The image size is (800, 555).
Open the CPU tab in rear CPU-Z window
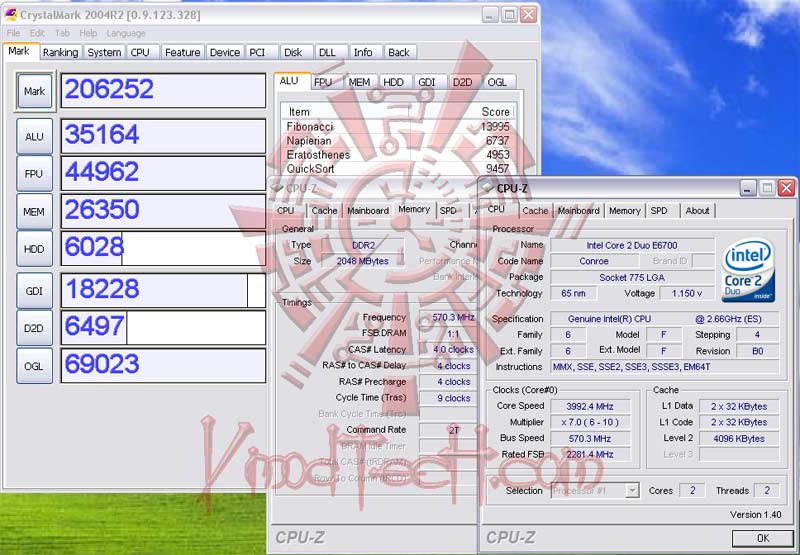(286, 211)
